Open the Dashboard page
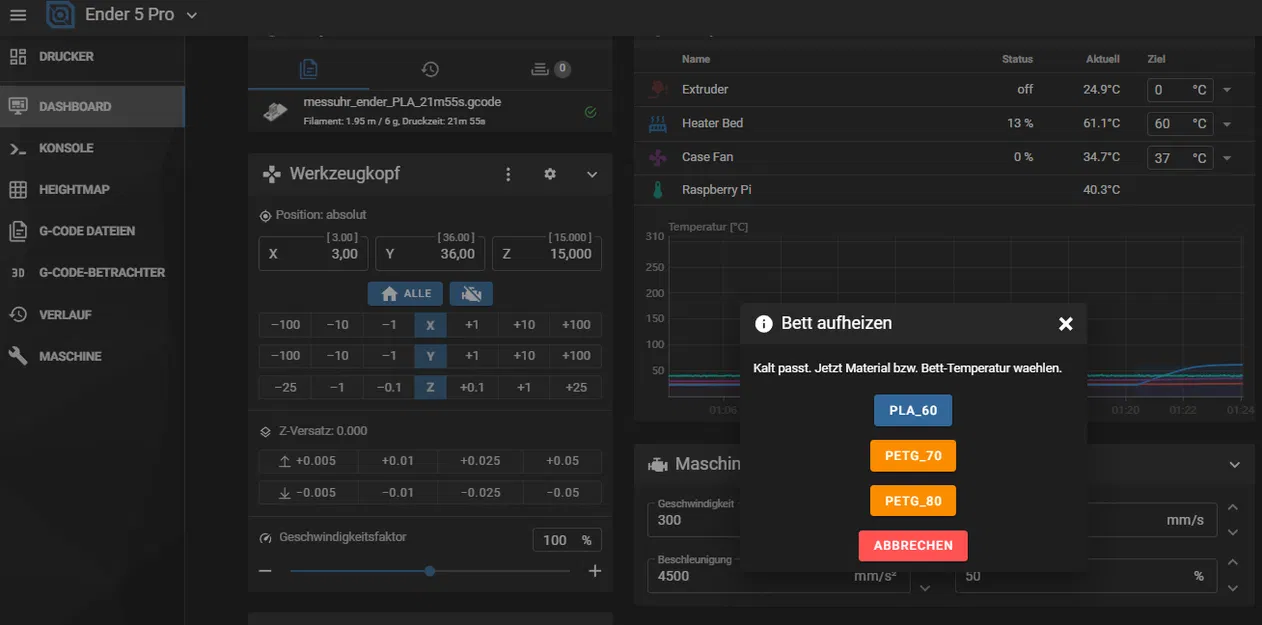The height and width of the screenshot is (625, 1262). [92, 106]
